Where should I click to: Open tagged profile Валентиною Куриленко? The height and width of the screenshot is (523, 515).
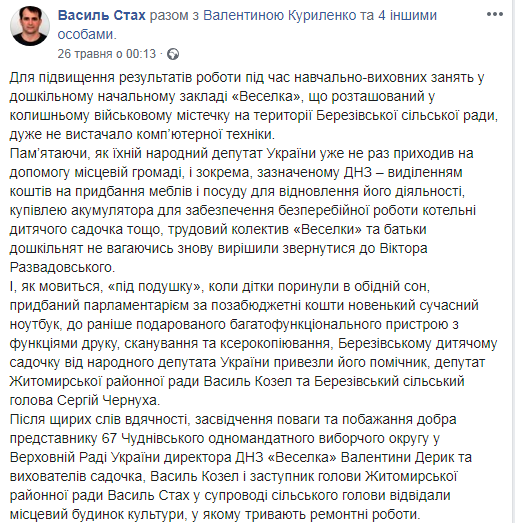pos(280,15)
